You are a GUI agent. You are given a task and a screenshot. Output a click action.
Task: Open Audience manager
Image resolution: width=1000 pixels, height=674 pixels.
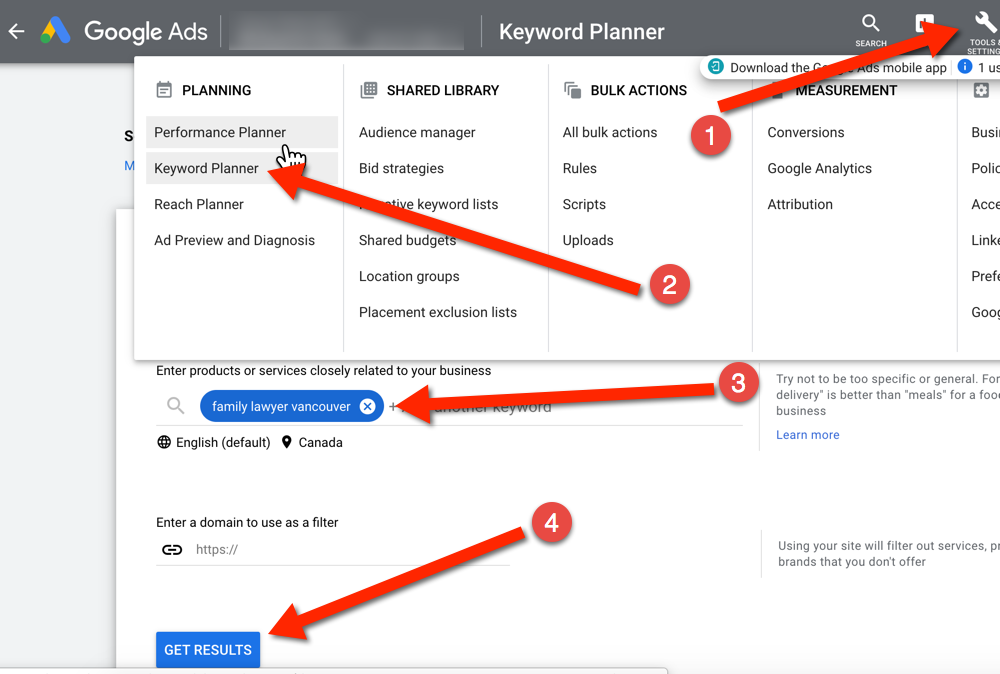[x=417, y=132]
